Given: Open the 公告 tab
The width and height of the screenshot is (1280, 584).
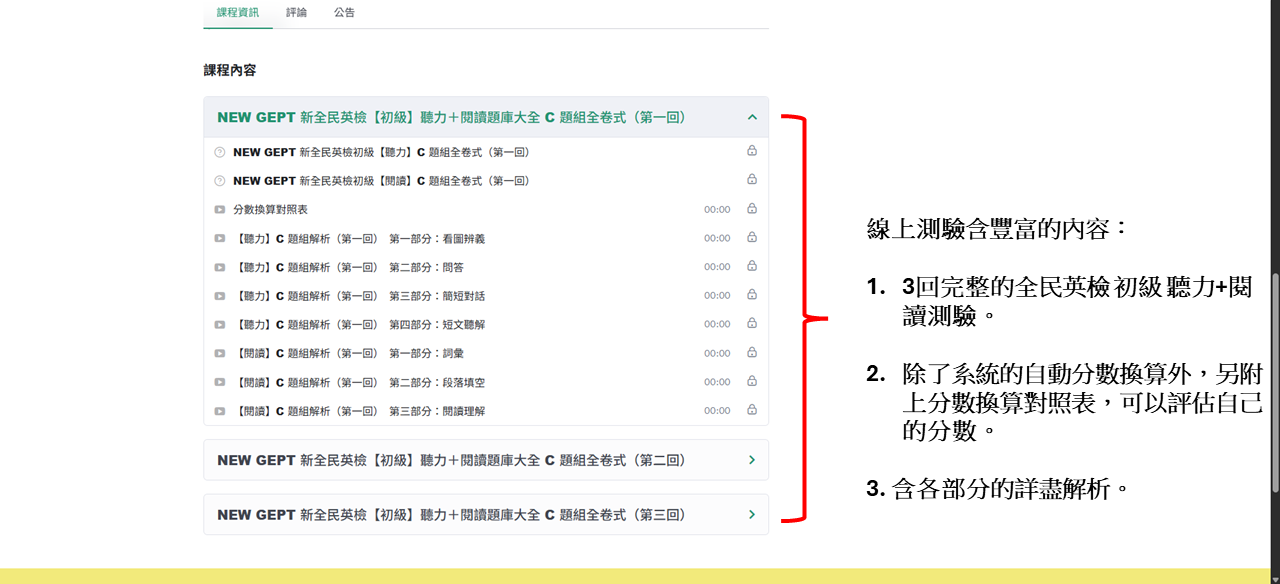Looking at the screenshot, I should pyautogui.click(x=344, y=13).
